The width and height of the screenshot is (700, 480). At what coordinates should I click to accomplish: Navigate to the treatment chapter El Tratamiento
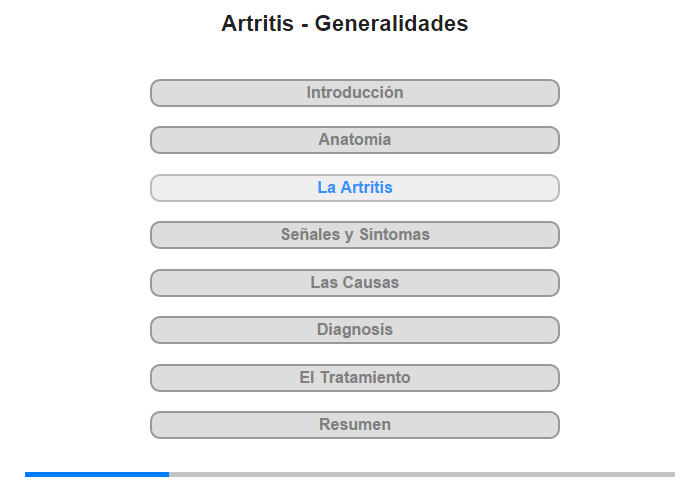[x=354, y=378]
